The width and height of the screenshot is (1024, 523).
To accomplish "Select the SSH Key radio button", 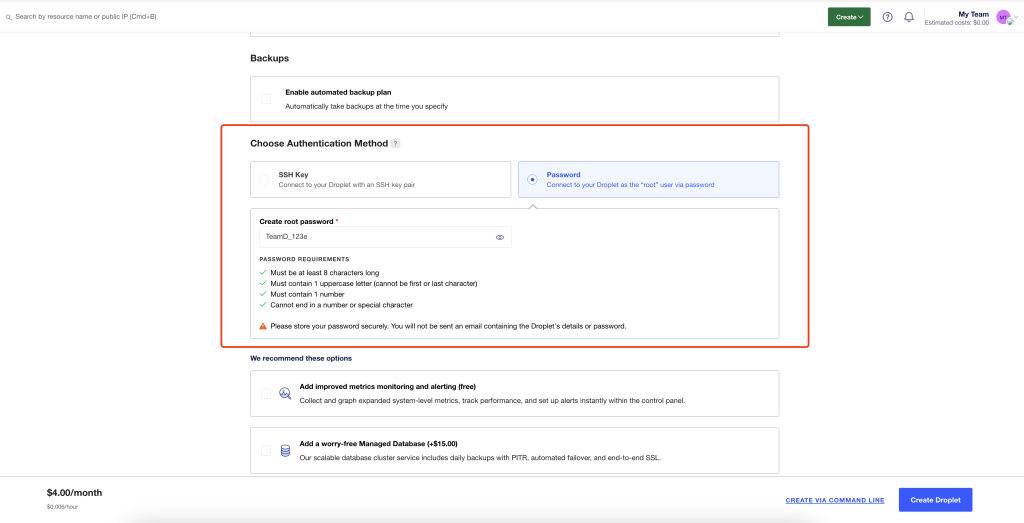I will [x=264, y=180].
